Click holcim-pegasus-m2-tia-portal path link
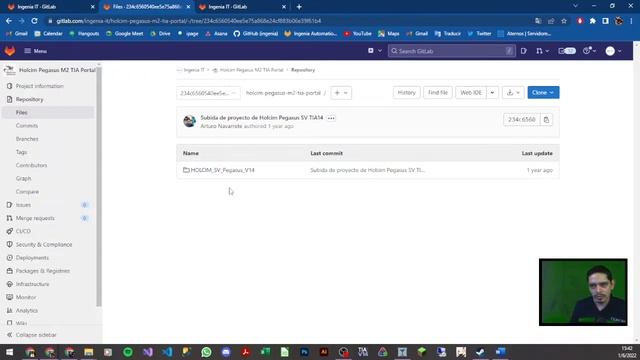 (x=283, y=93)
